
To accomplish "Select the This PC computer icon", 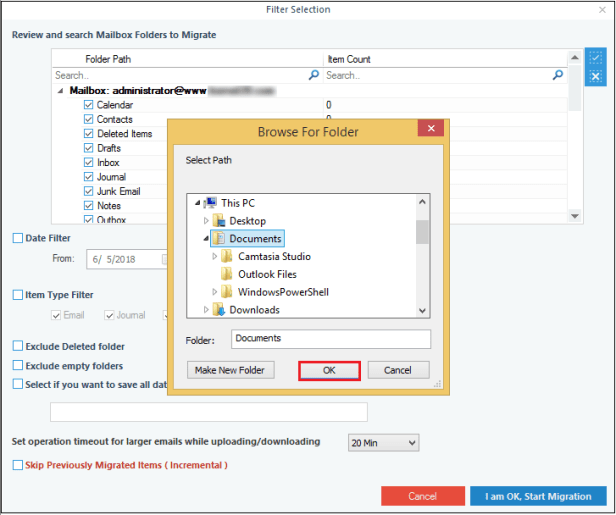I will tap(210, 202).
